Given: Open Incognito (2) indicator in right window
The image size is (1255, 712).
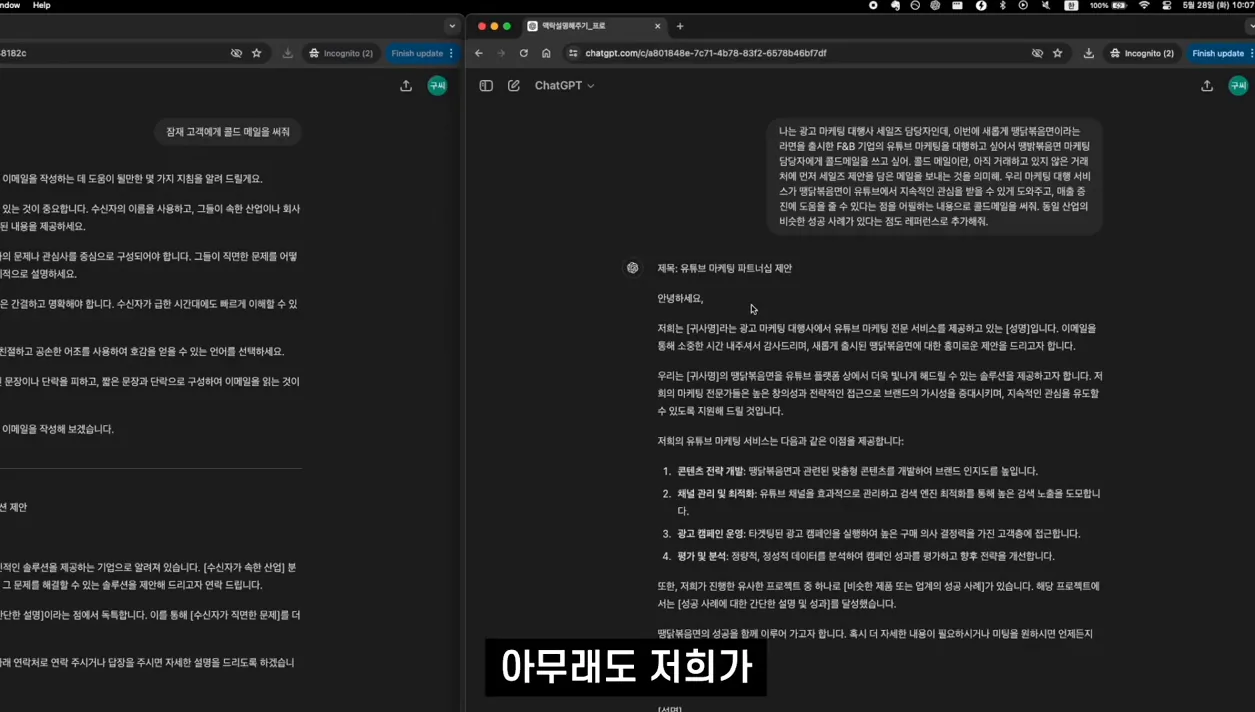Looking at the screenshot, I should point(1142,53).
